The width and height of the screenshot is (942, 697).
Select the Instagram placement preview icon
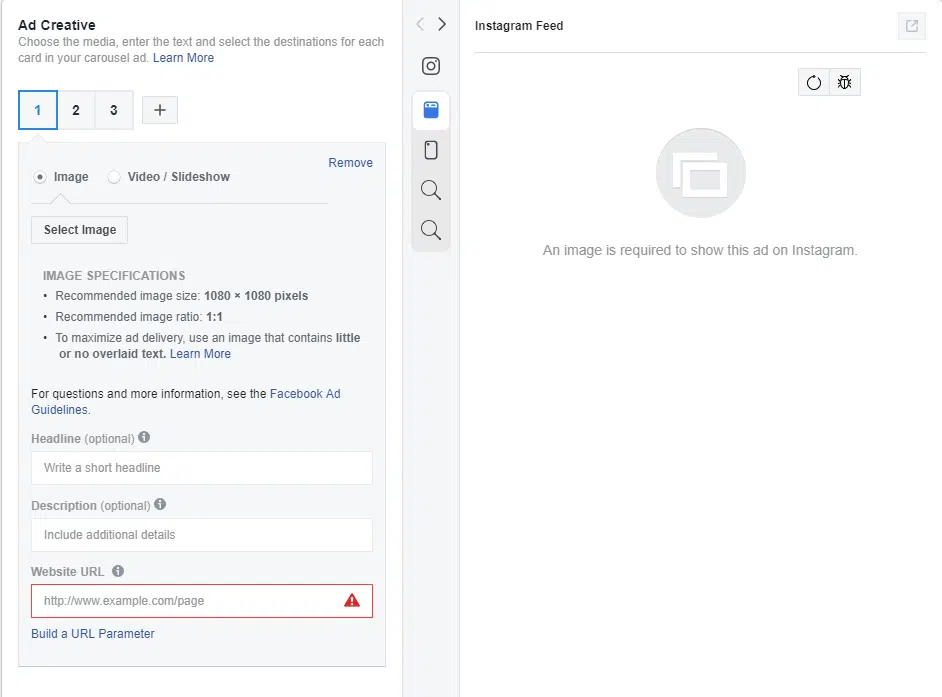click(431, 66)
